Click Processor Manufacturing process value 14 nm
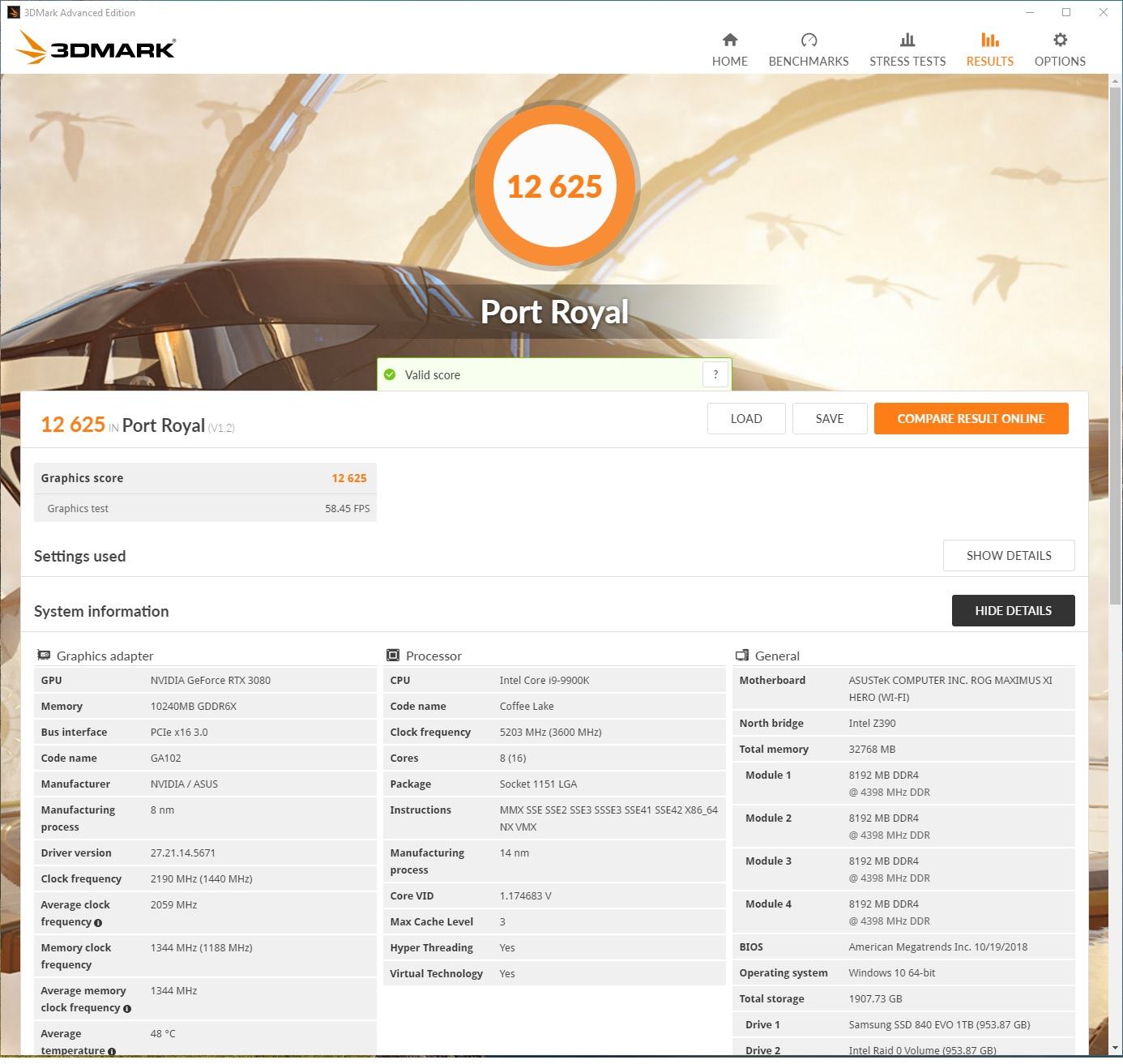The height and width of the screenshot is (1064, 1123). pos(515,852)
